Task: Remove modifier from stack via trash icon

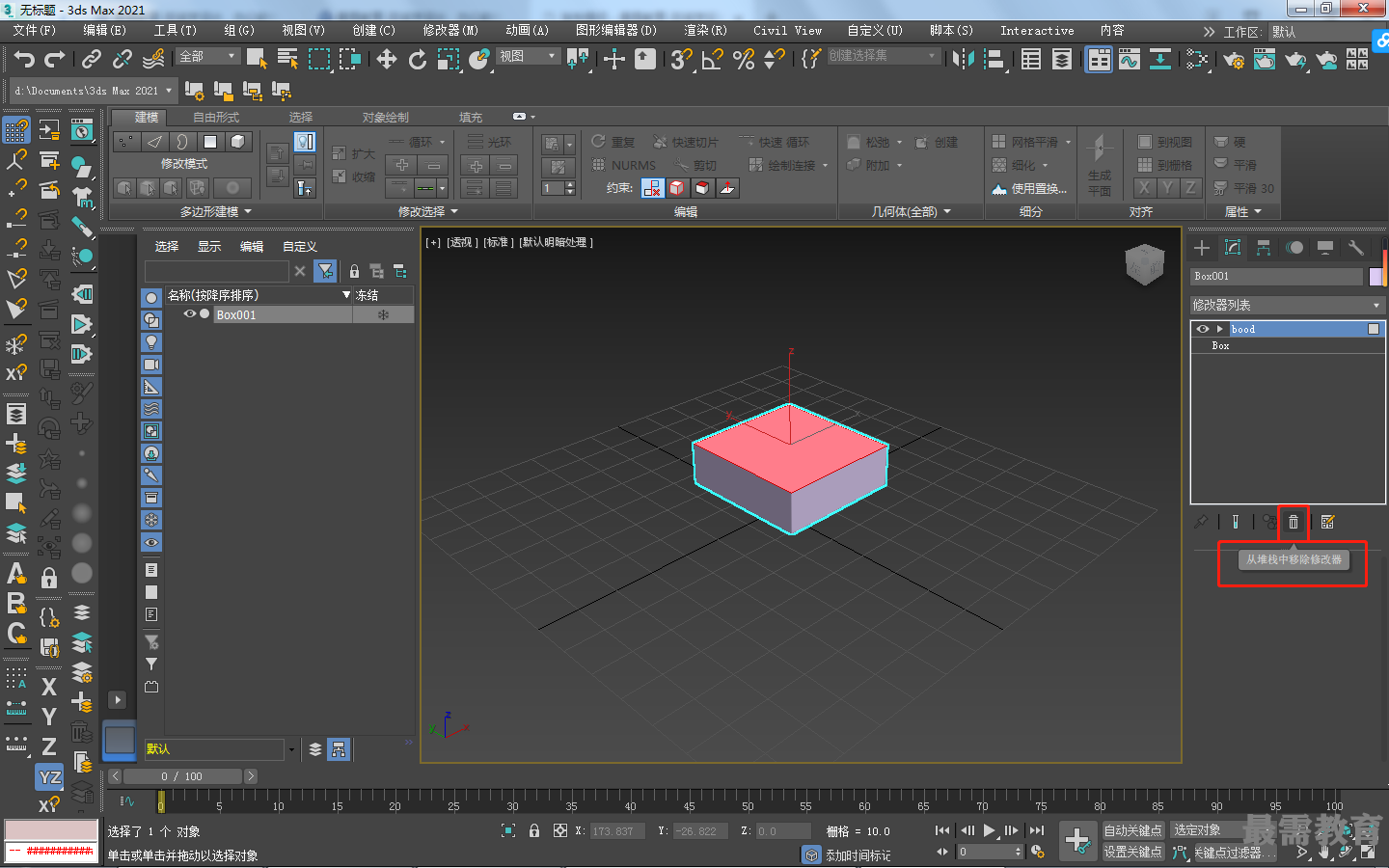Action: tap(1294, 522)
